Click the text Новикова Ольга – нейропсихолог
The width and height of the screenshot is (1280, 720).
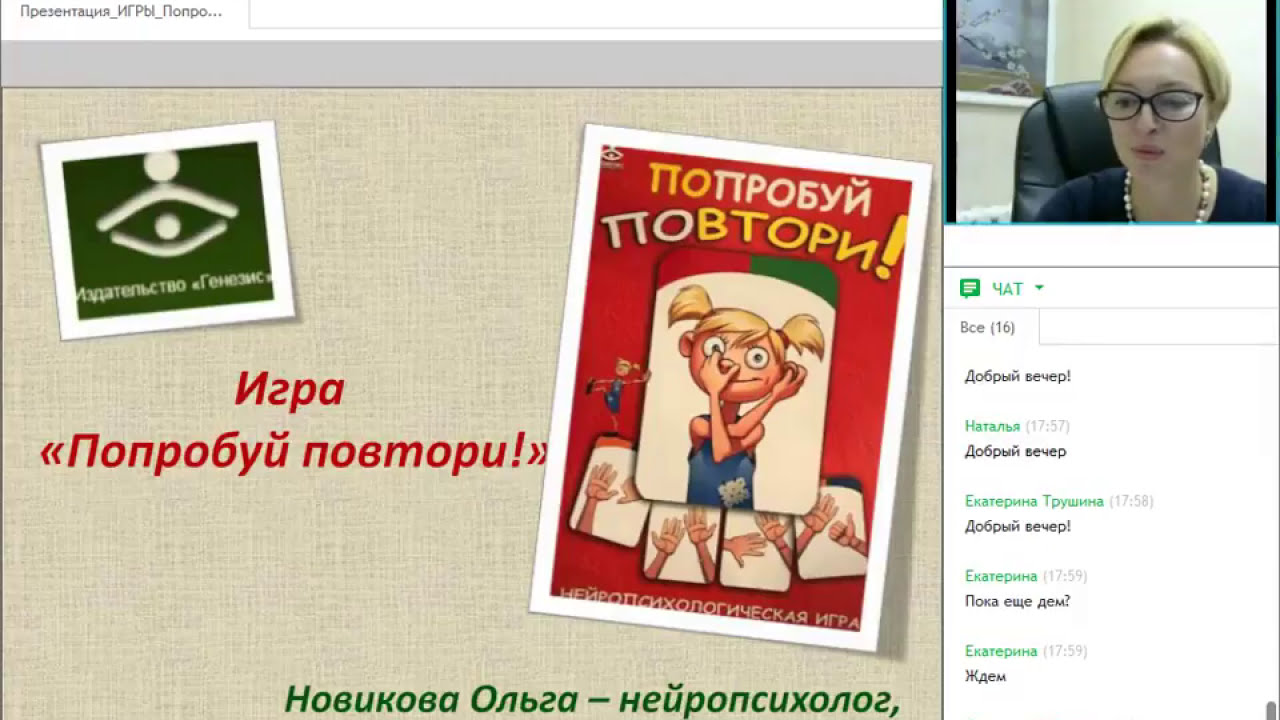(592, 699)
